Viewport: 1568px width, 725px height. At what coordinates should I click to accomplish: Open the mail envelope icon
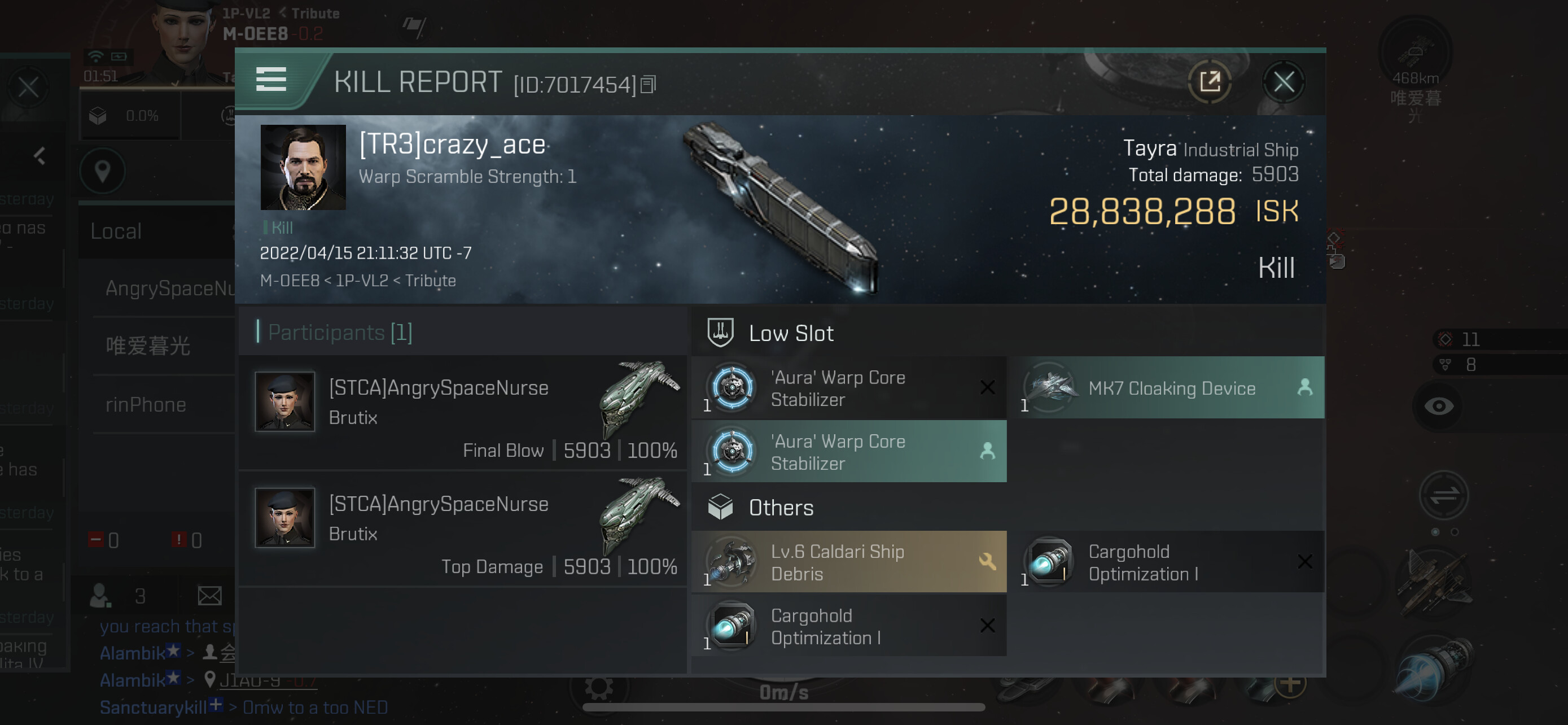pos(209,595)
